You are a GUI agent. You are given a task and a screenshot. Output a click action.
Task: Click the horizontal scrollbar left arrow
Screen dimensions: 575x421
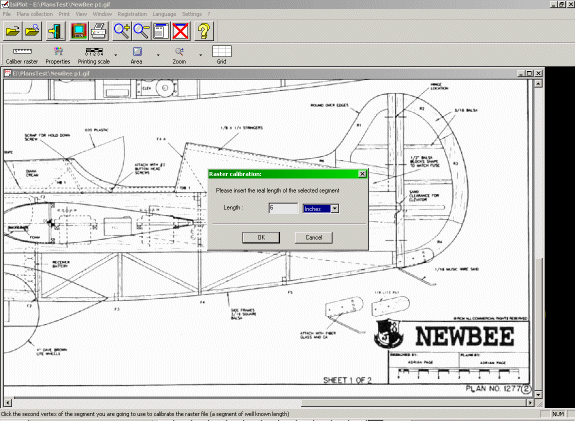pyautogui.click(x=8, y=403)
